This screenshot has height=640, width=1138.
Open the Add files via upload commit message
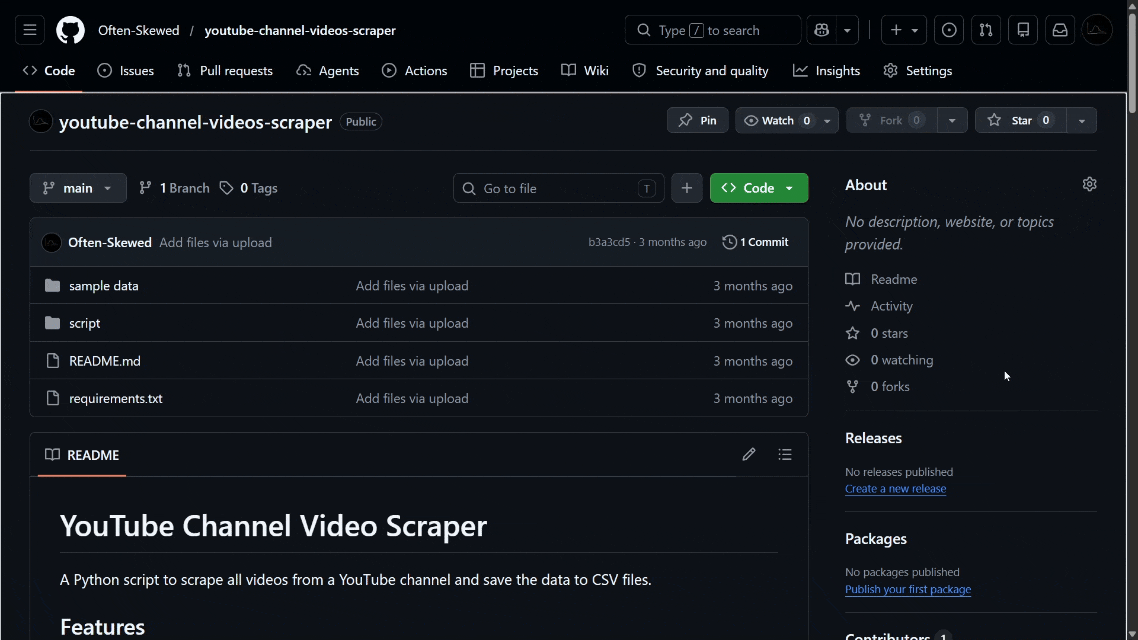tap(216, 242)
